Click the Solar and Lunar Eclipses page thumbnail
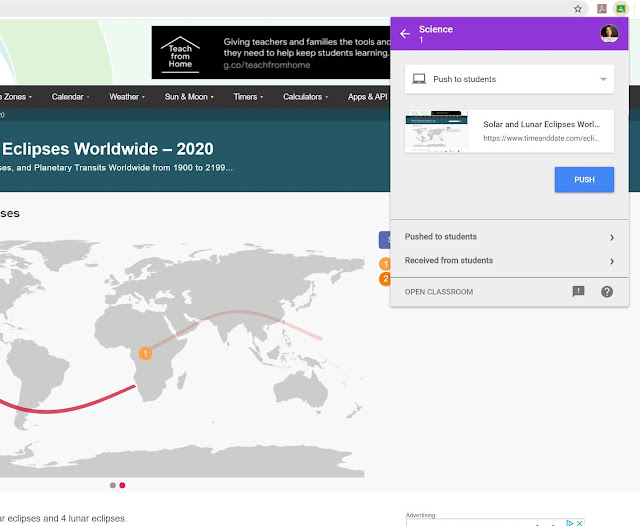The image size is (640, 526). point(436,131)
